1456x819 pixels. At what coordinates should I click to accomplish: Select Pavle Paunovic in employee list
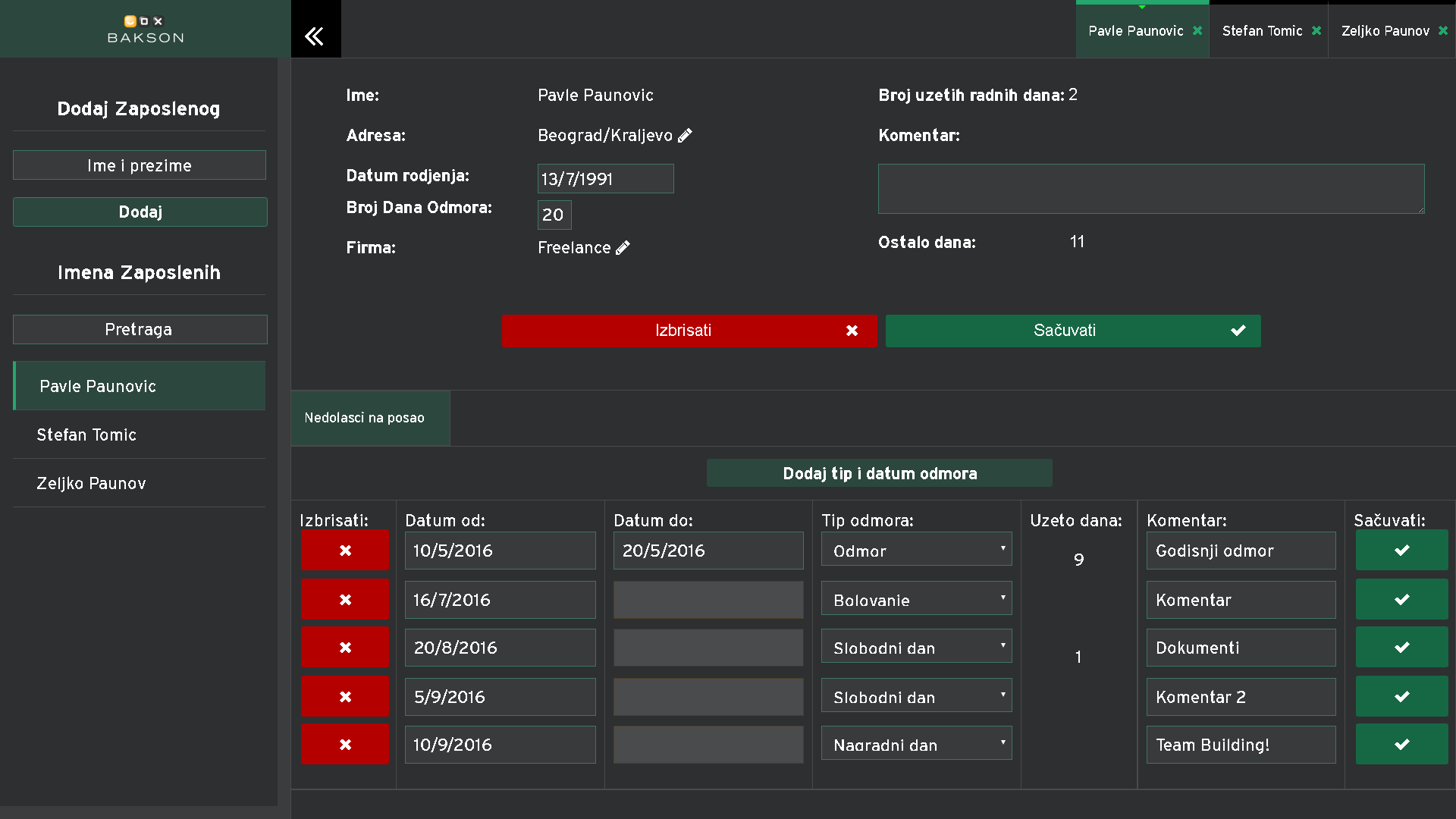point(140,386)
